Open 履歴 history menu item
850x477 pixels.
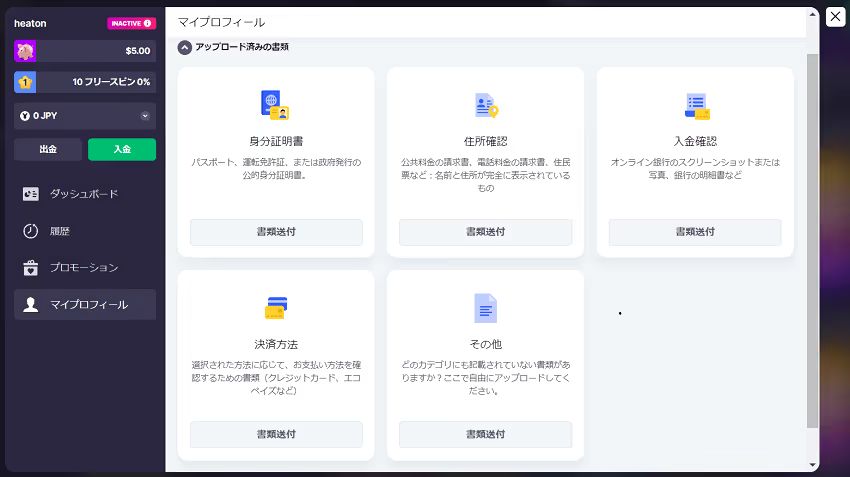[85, 231]
